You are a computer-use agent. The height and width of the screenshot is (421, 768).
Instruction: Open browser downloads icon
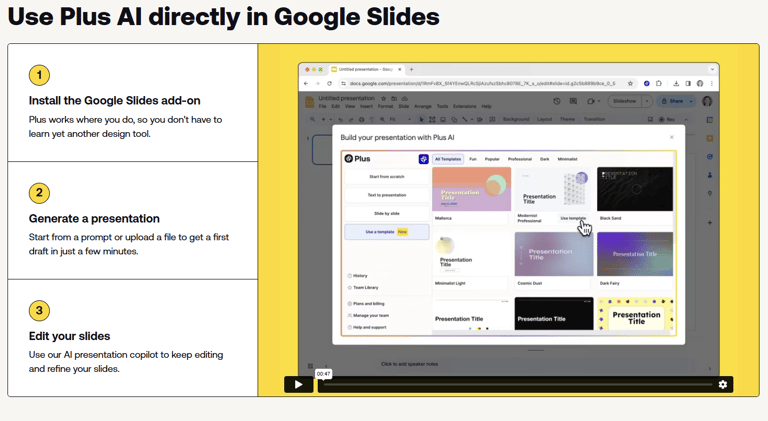676,84
